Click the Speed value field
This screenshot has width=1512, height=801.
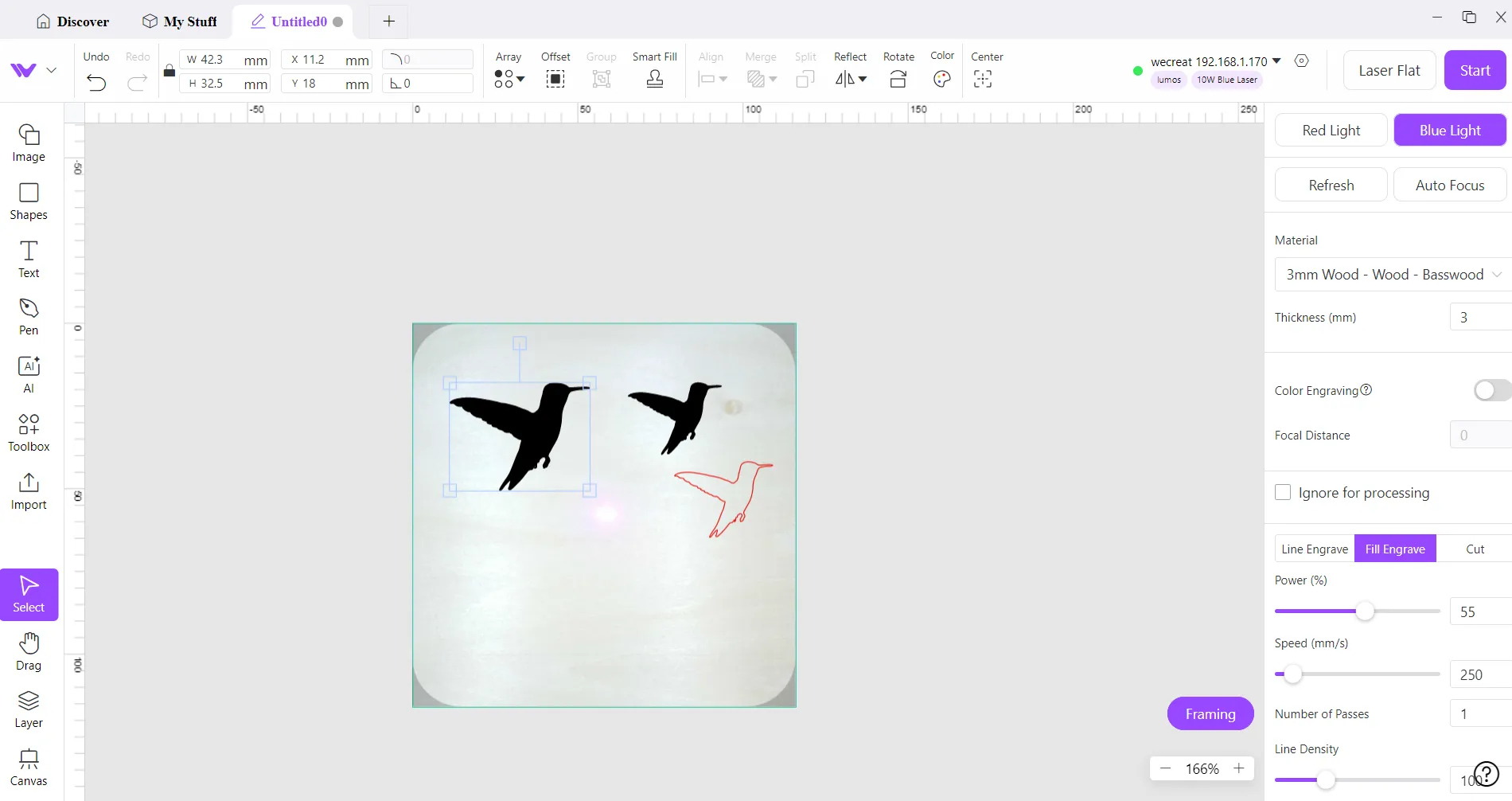[x=1480, y=674]
